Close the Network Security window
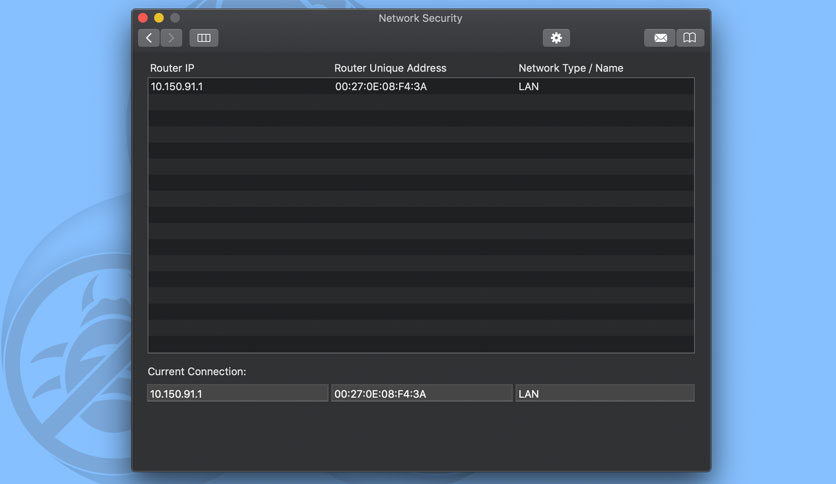836x484 pixels. 143,18
